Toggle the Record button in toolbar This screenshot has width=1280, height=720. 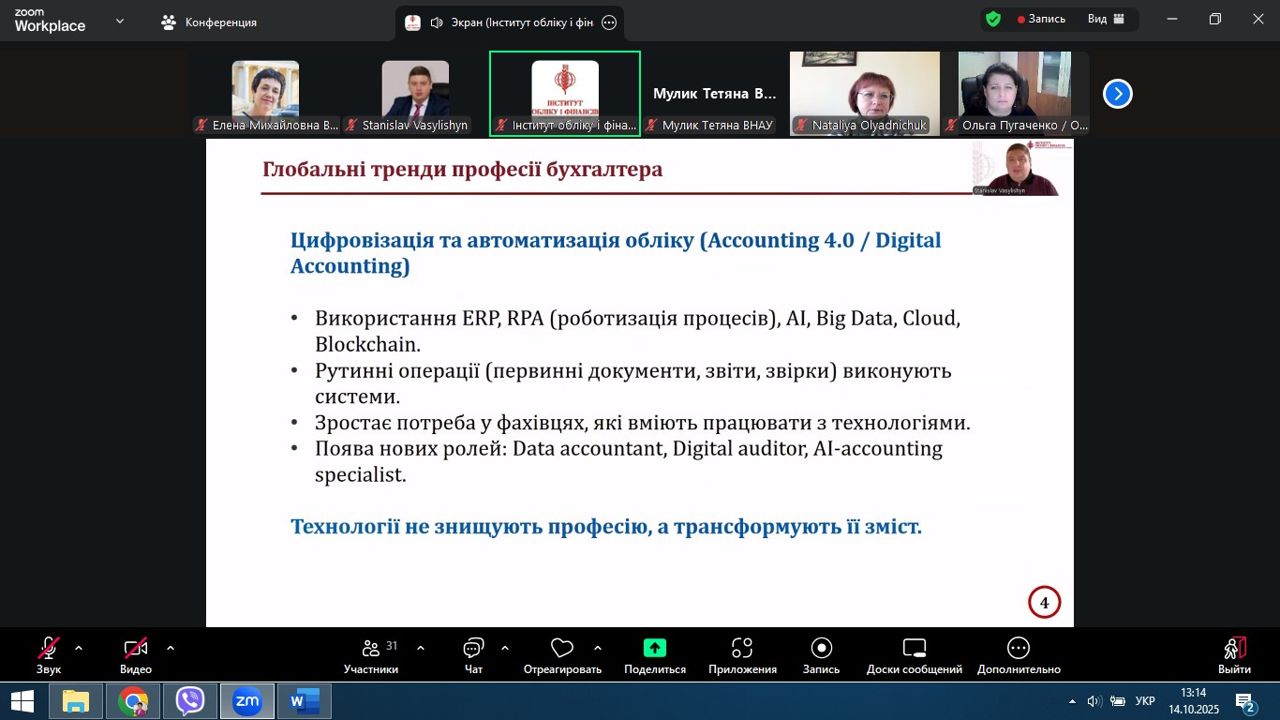pos(821,649)
